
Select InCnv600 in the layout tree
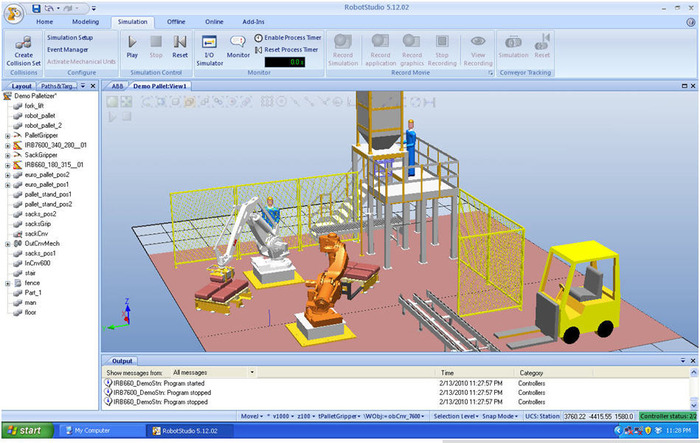(x=37, y=263)
